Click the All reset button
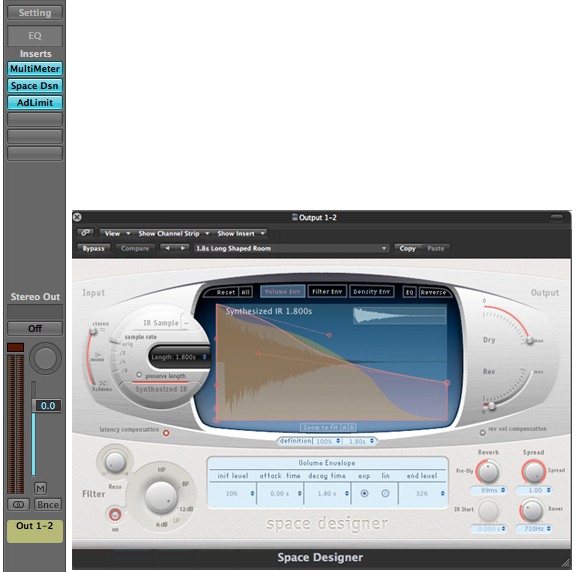 pos(245,292)
